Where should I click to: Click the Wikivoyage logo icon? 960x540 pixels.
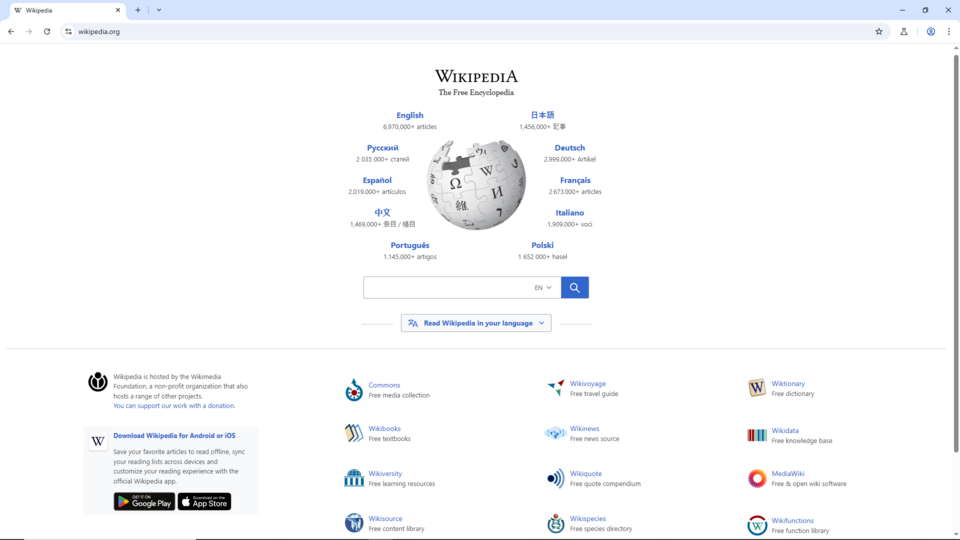pos(556,388)
